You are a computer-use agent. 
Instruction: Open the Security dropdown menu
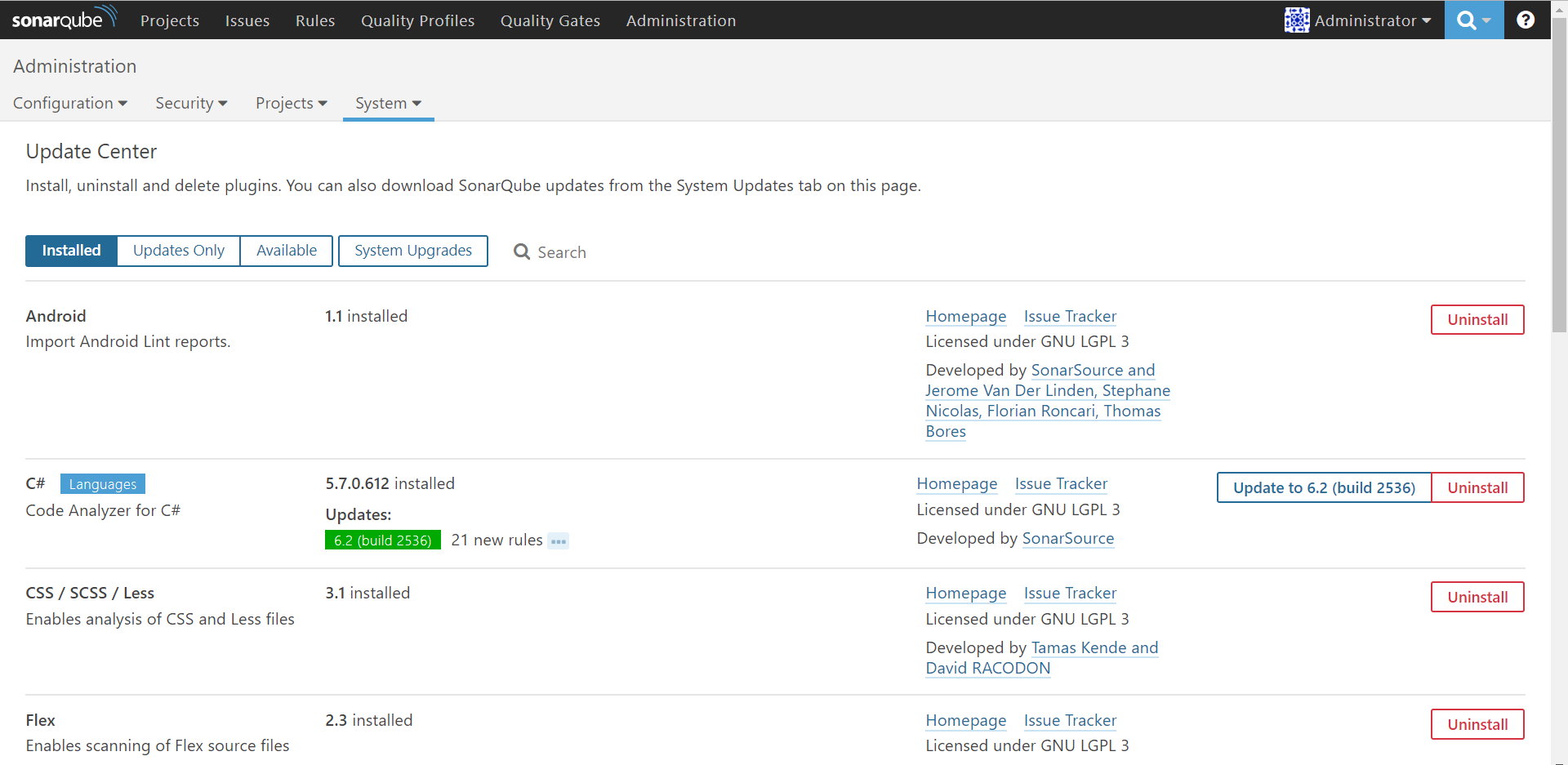(191, 103)
